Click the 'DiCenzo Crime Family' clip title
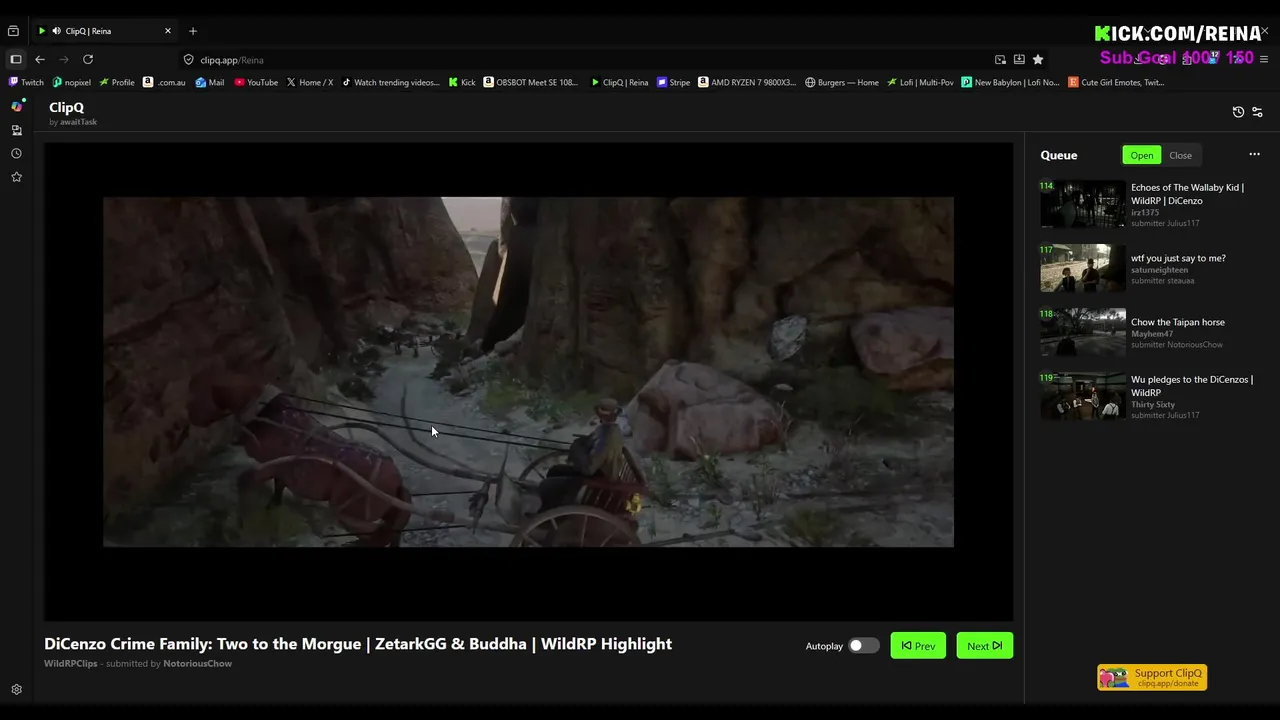 pos(358,644)
